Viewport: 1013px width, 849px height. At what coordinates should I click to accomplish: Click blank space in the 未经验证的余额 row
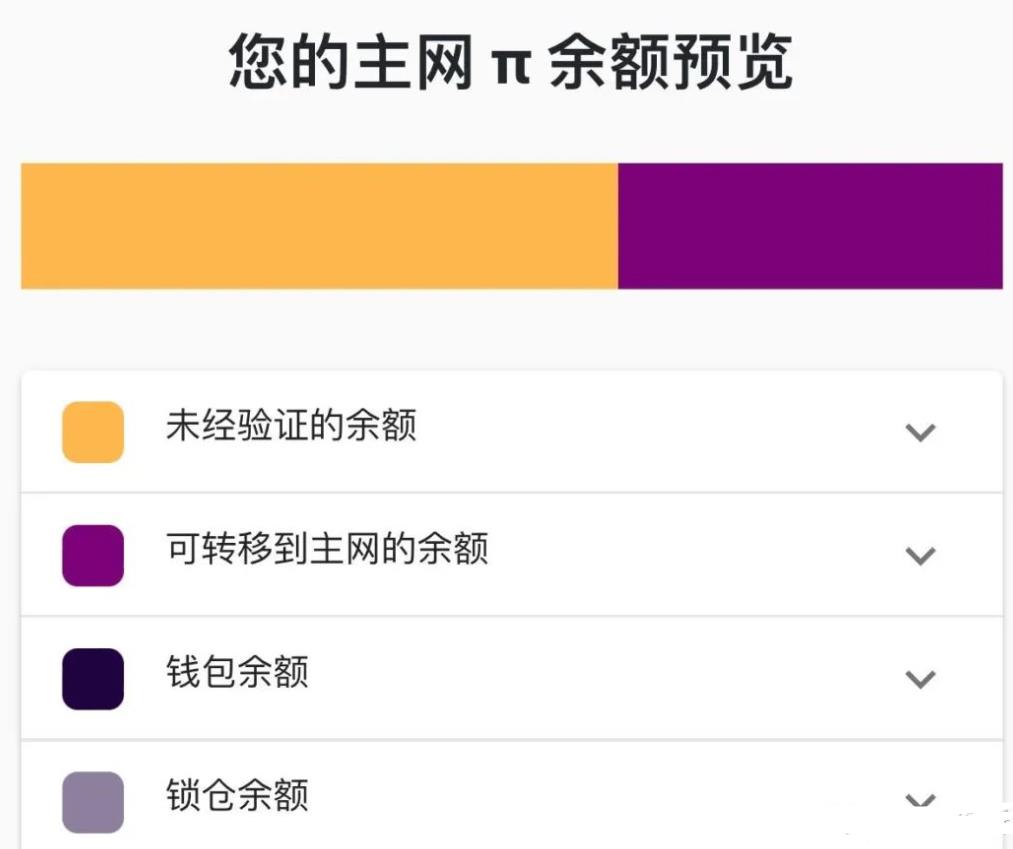pyautogui.click(x=650, y=432)
